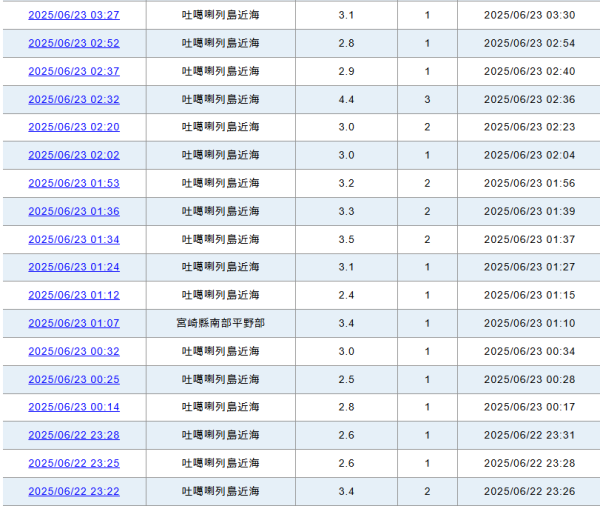Screen dimensions: 600x506
Task: Select magnitude 4.4 in the 02:32 row
Action: (346, 100)
